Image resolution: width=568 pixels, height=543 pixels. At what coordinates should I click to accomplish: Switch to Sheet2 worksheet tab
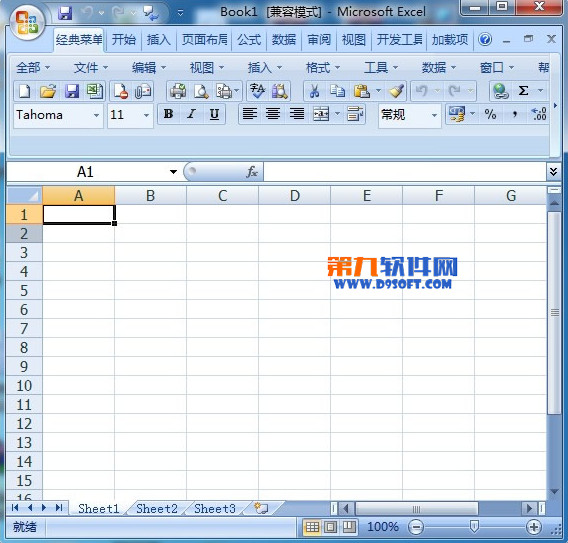click(x=157, y=509)
